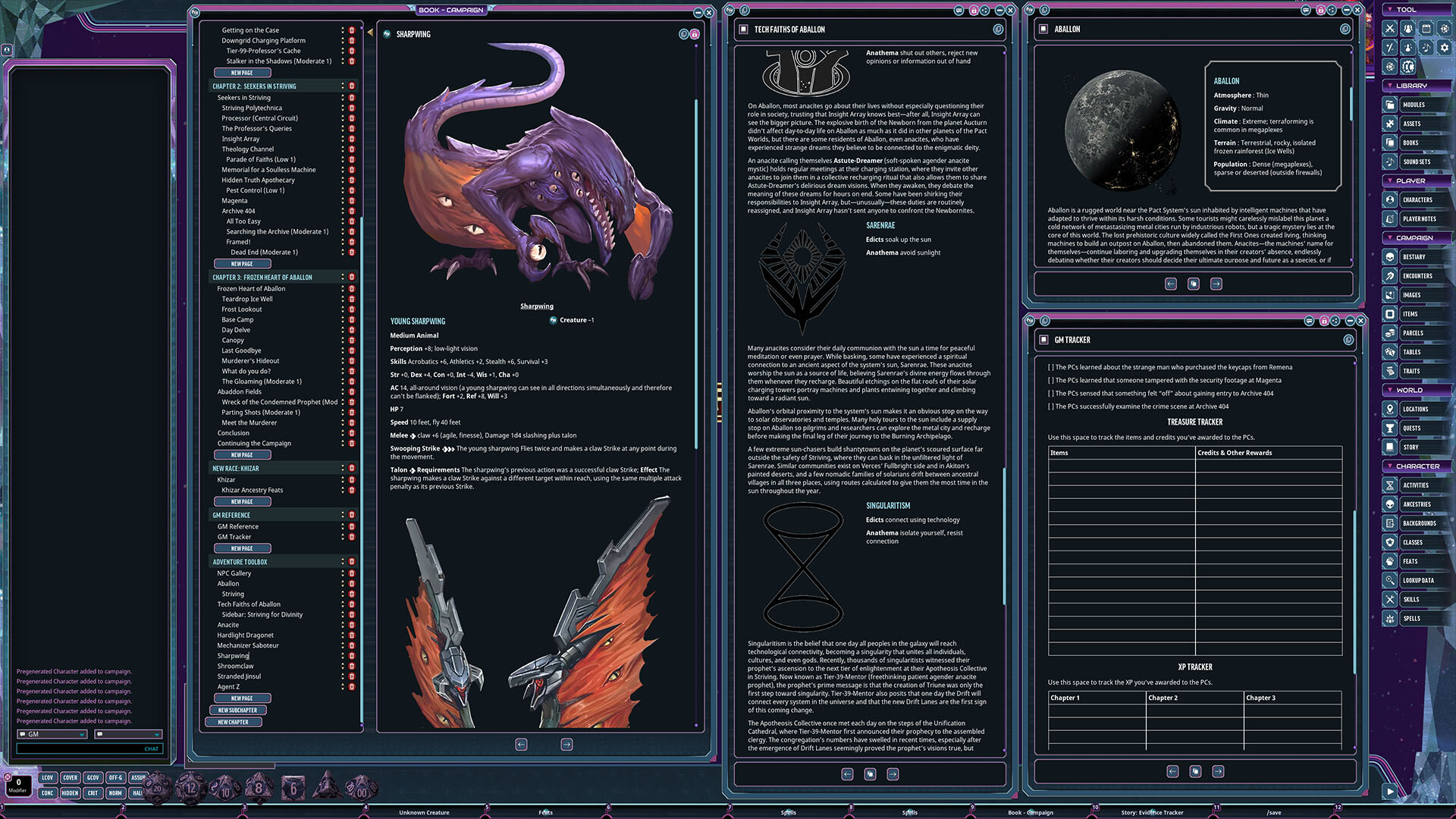This screenshot has width=1456, height=819.
Task: Open the Sound Sets music icon
Action: (x=1390, y=162)
